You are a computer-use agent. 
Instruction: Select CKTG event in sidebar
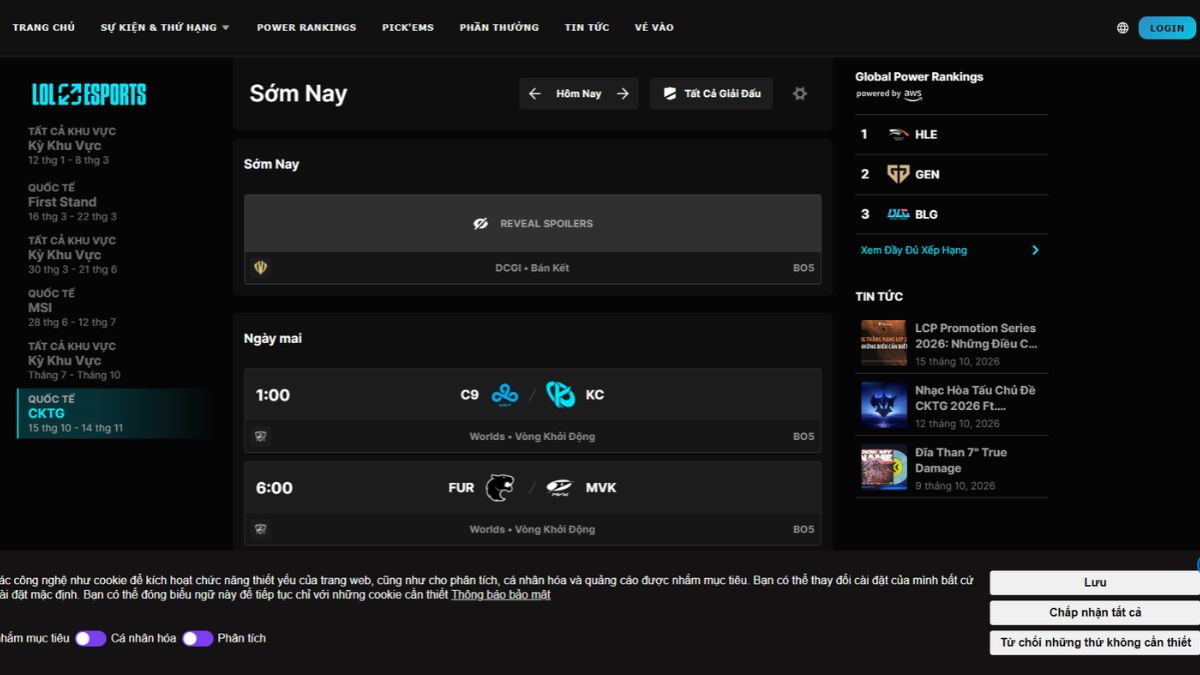112,413
